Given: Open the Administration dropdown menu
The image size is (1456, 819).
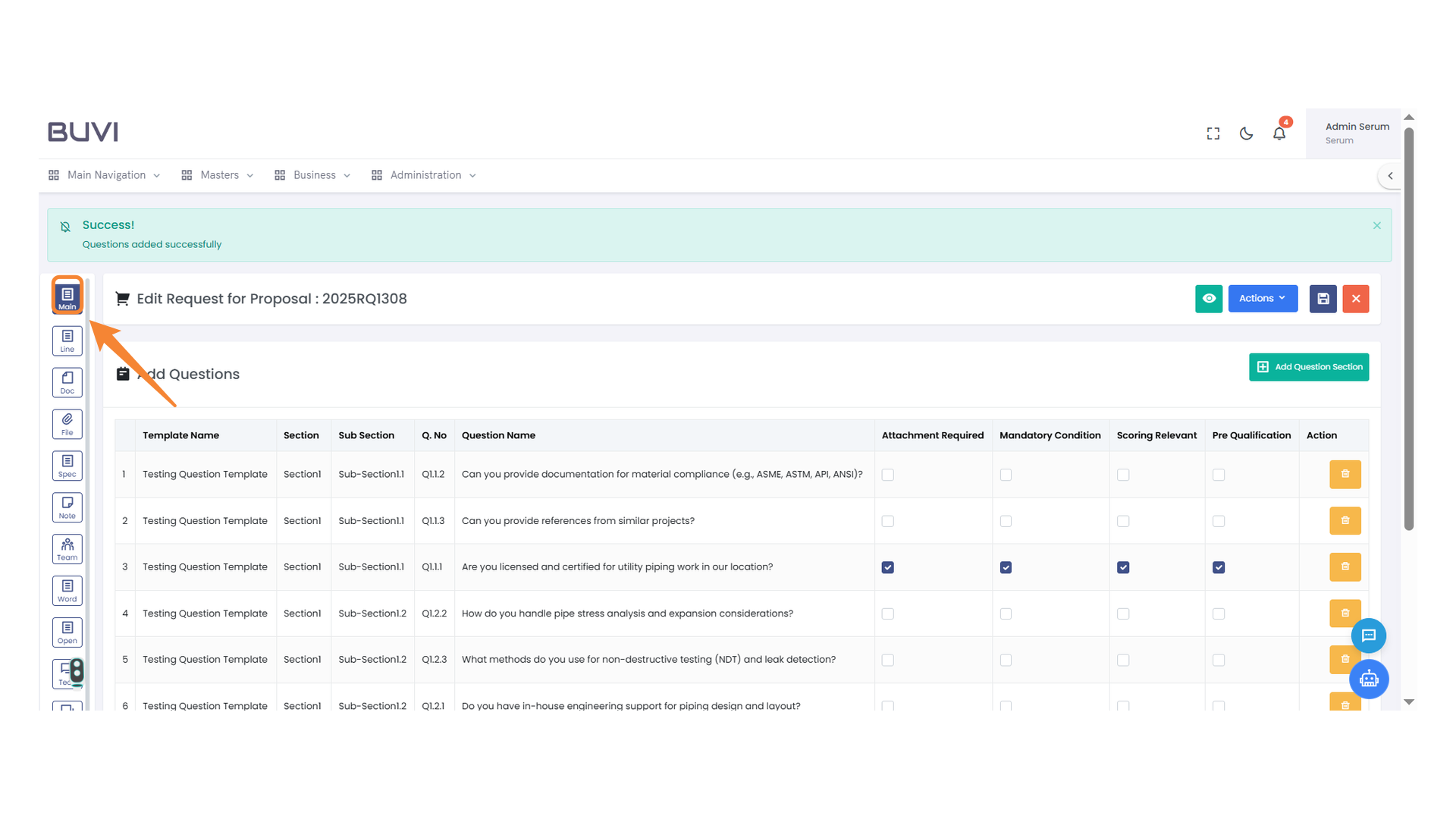Looking at the screenshot, I should [425, 175].
